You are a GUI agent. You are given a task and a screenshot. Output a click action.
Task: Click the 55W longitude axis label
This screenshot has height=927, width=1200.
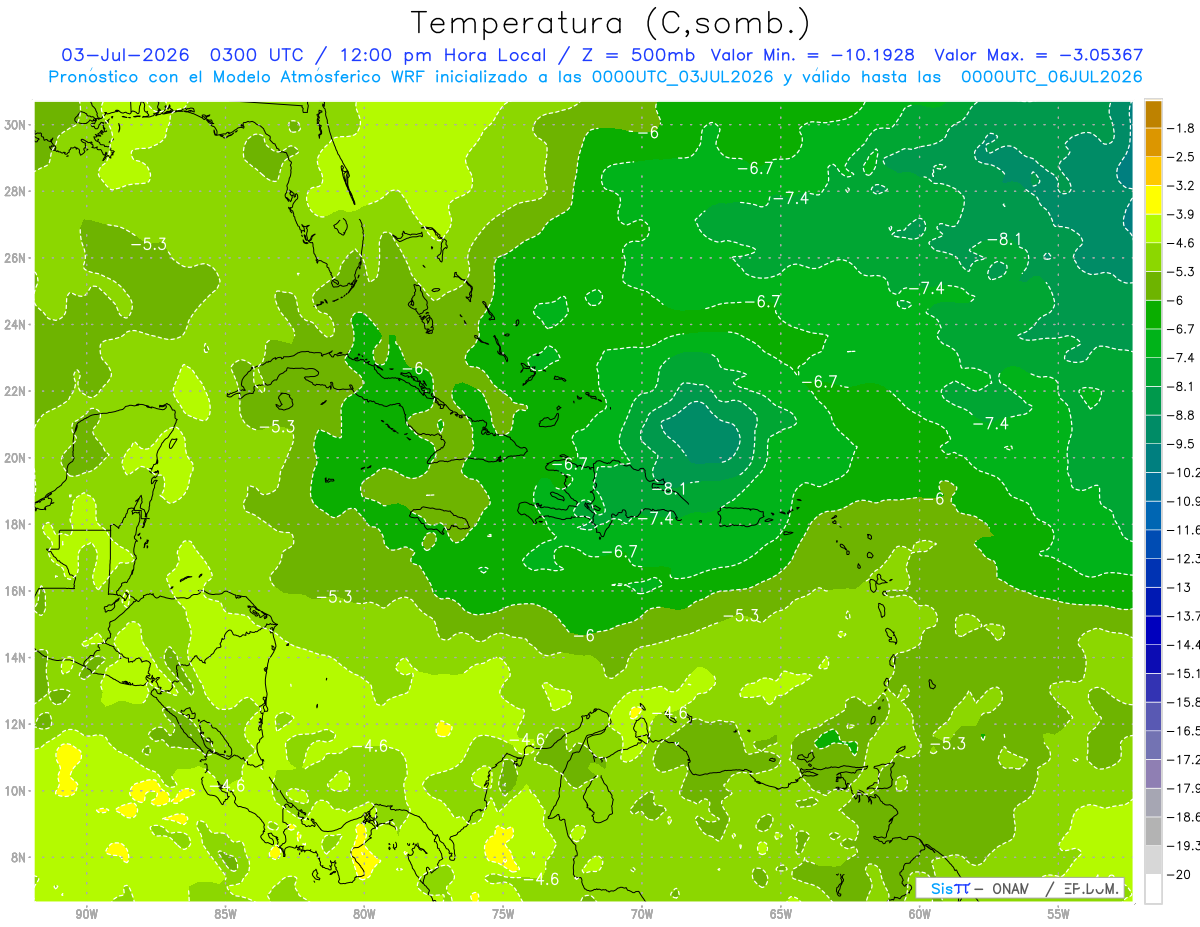pyautogui.click(x=1059, y=913)
